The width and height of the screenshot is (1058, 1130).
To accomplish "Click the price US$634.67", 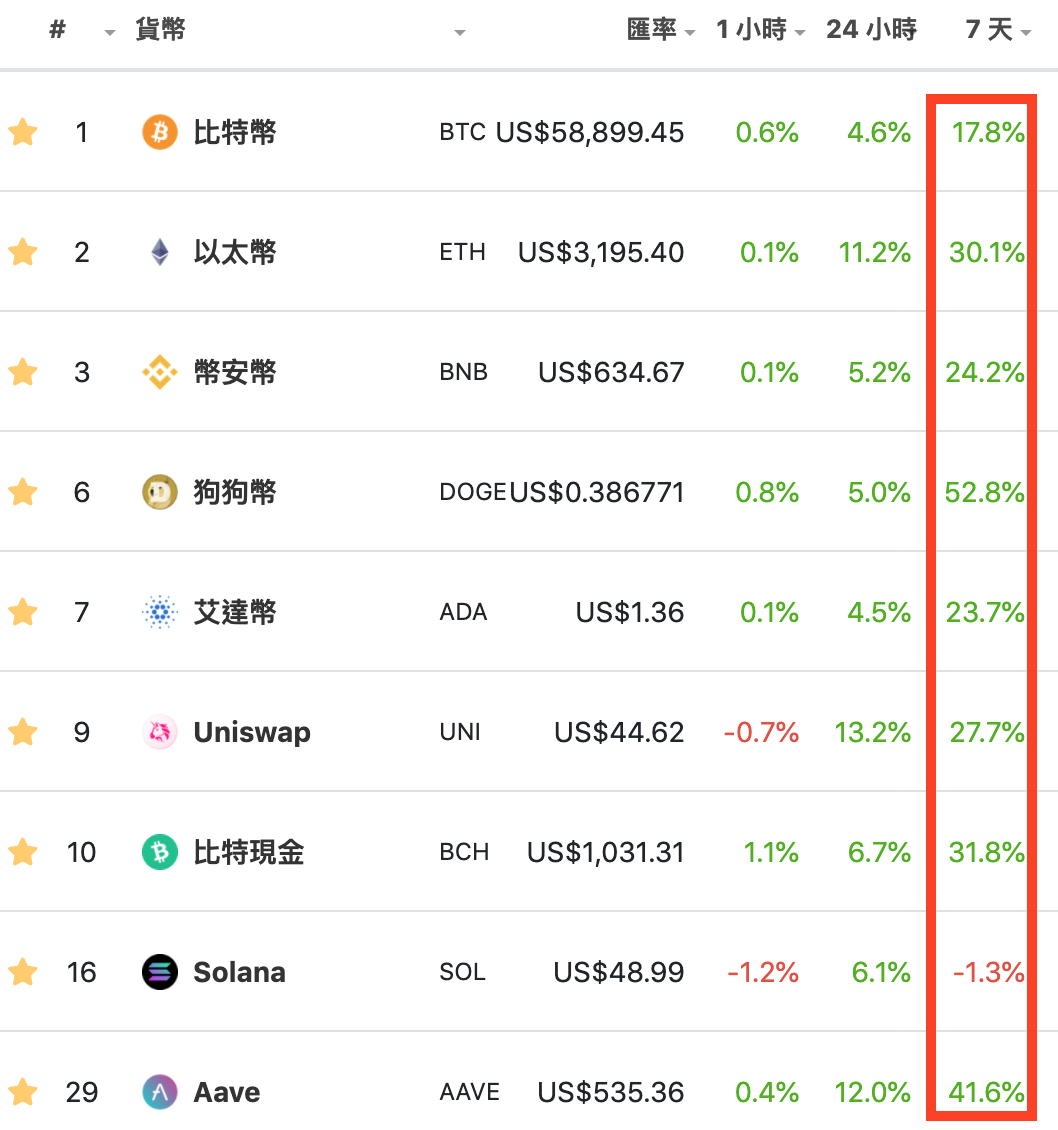I will [611, 373].
